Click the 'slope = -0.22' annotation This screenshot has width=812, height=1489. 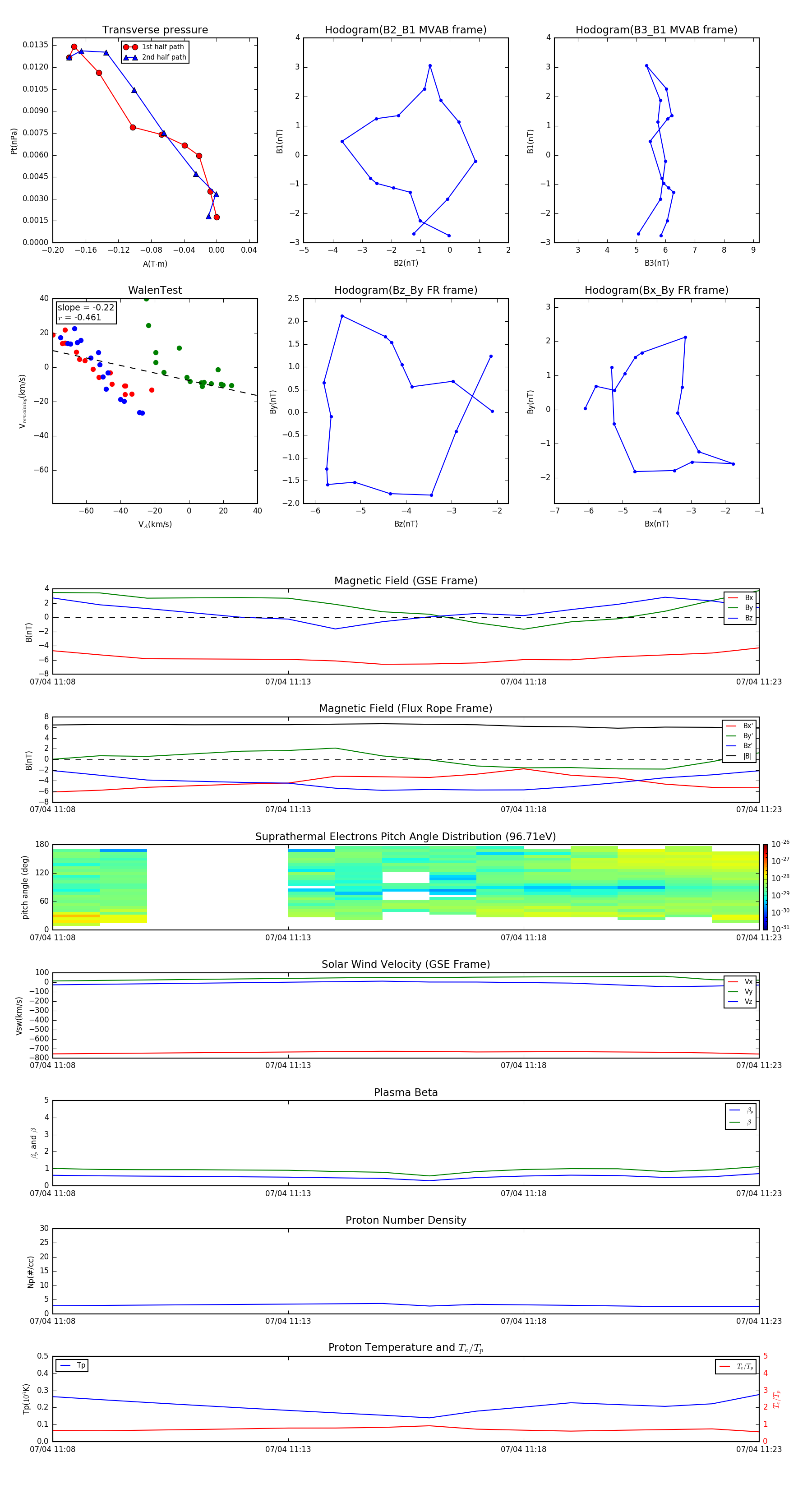coord(86,308)
